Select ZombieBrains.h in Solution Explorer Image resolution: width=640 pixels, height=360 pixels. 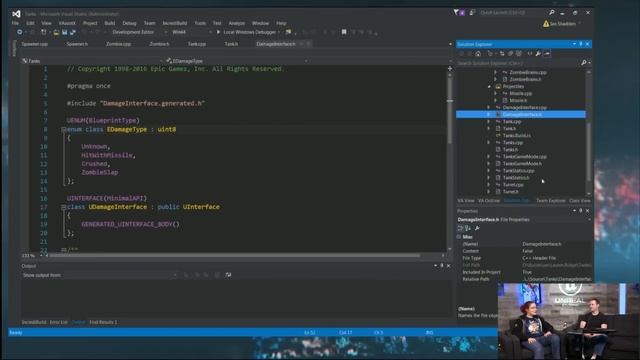pyautogui.click(x=525, y=80)
